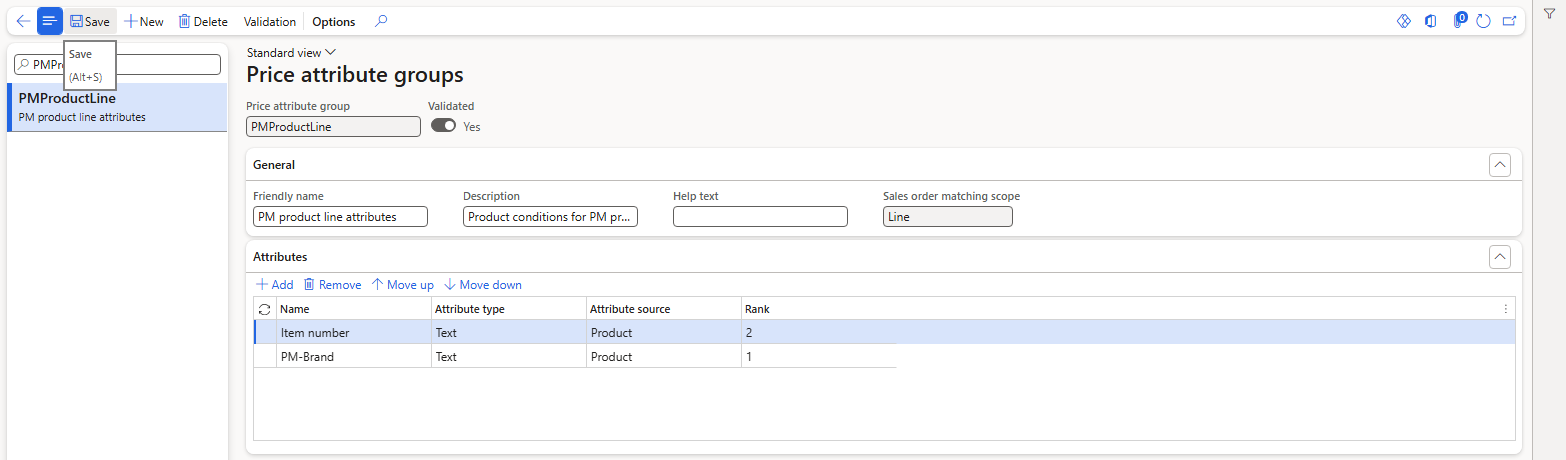Toggle the list pane hamburger button
Viewport: 1566px width, 460px height.
point(50,21)
